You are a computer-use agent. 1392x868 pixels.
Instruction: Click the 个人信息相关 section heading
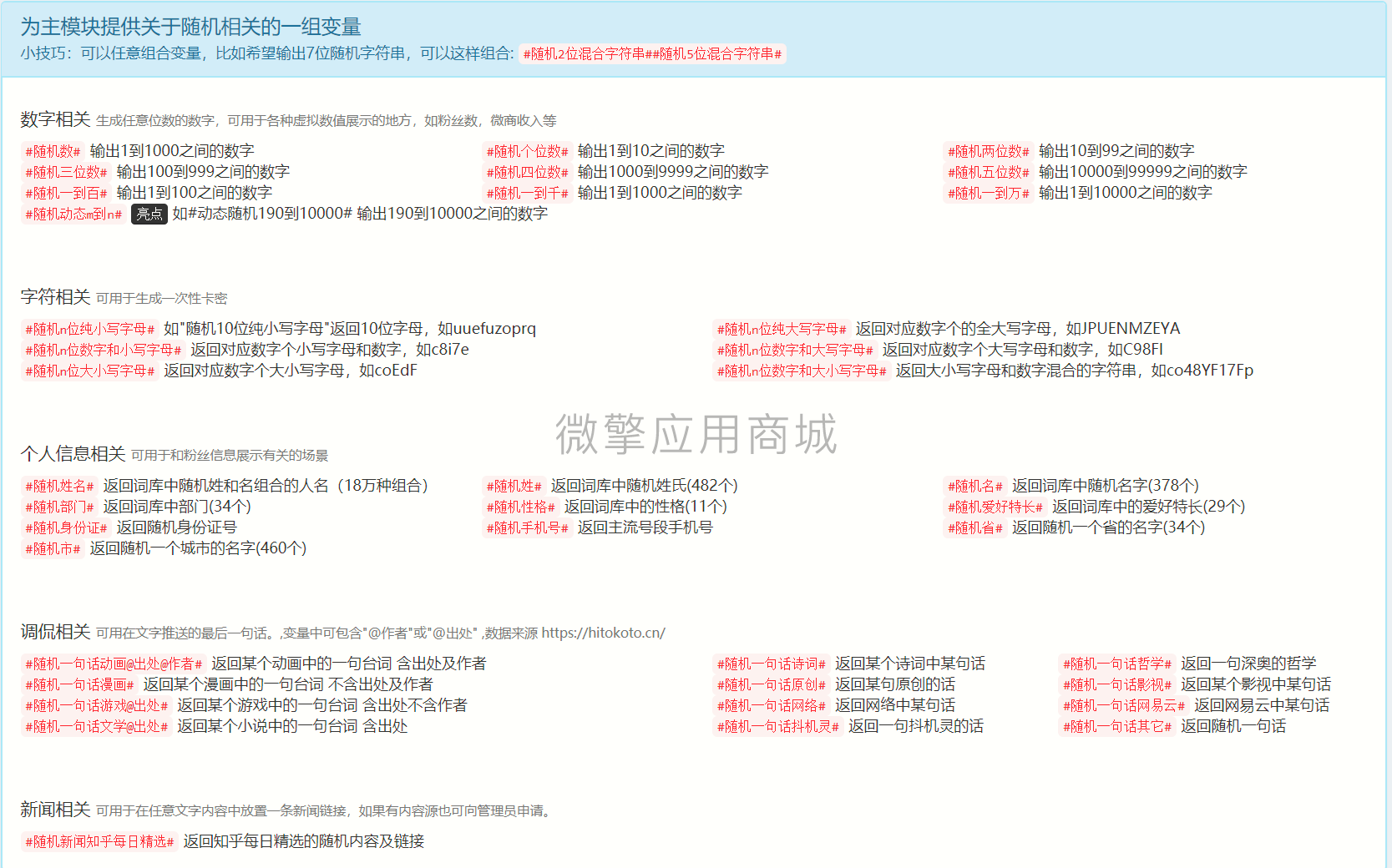click(73, 454)
